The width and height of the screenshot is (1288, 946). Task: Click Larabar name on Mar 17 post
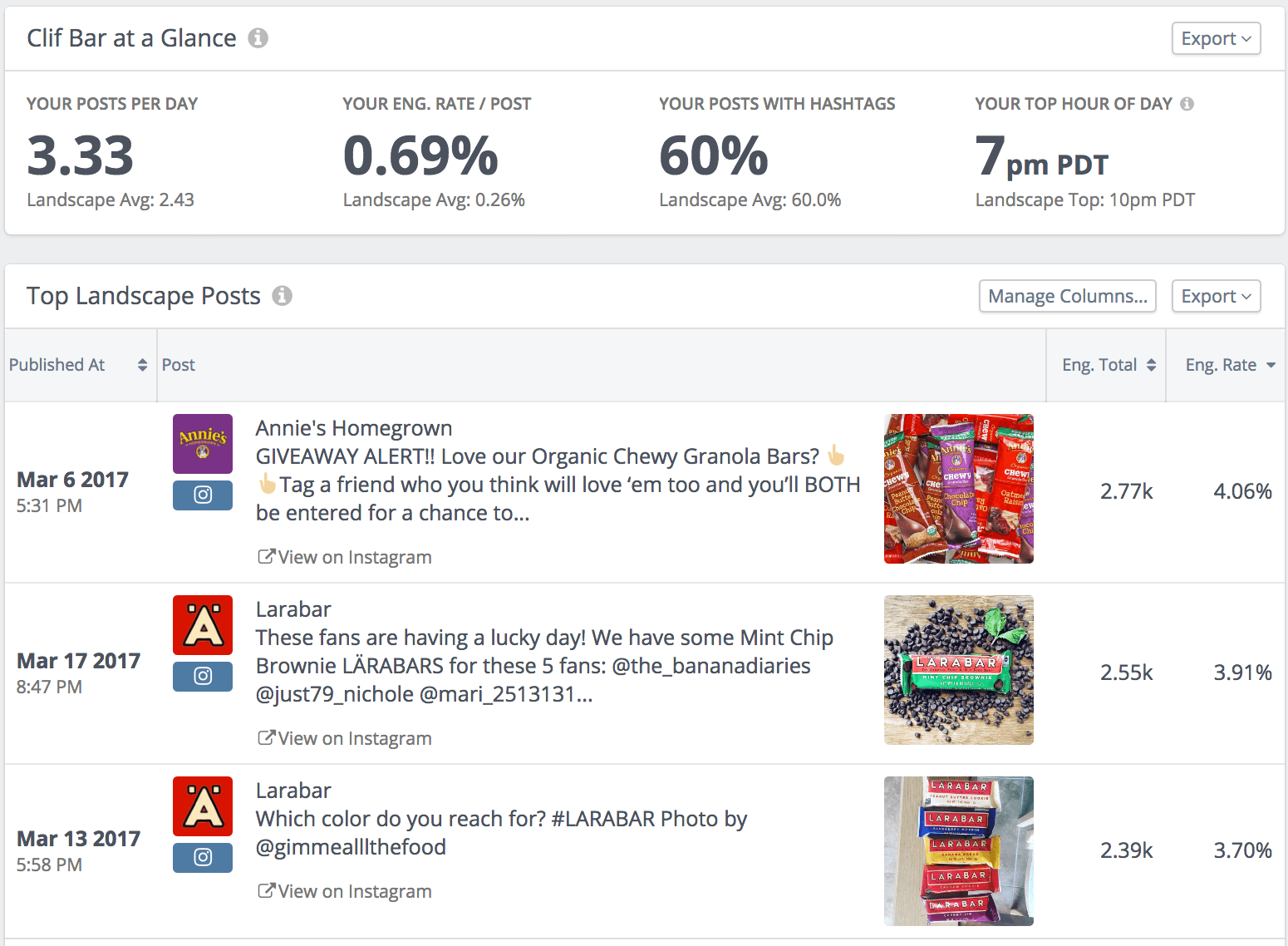point(293,609)
